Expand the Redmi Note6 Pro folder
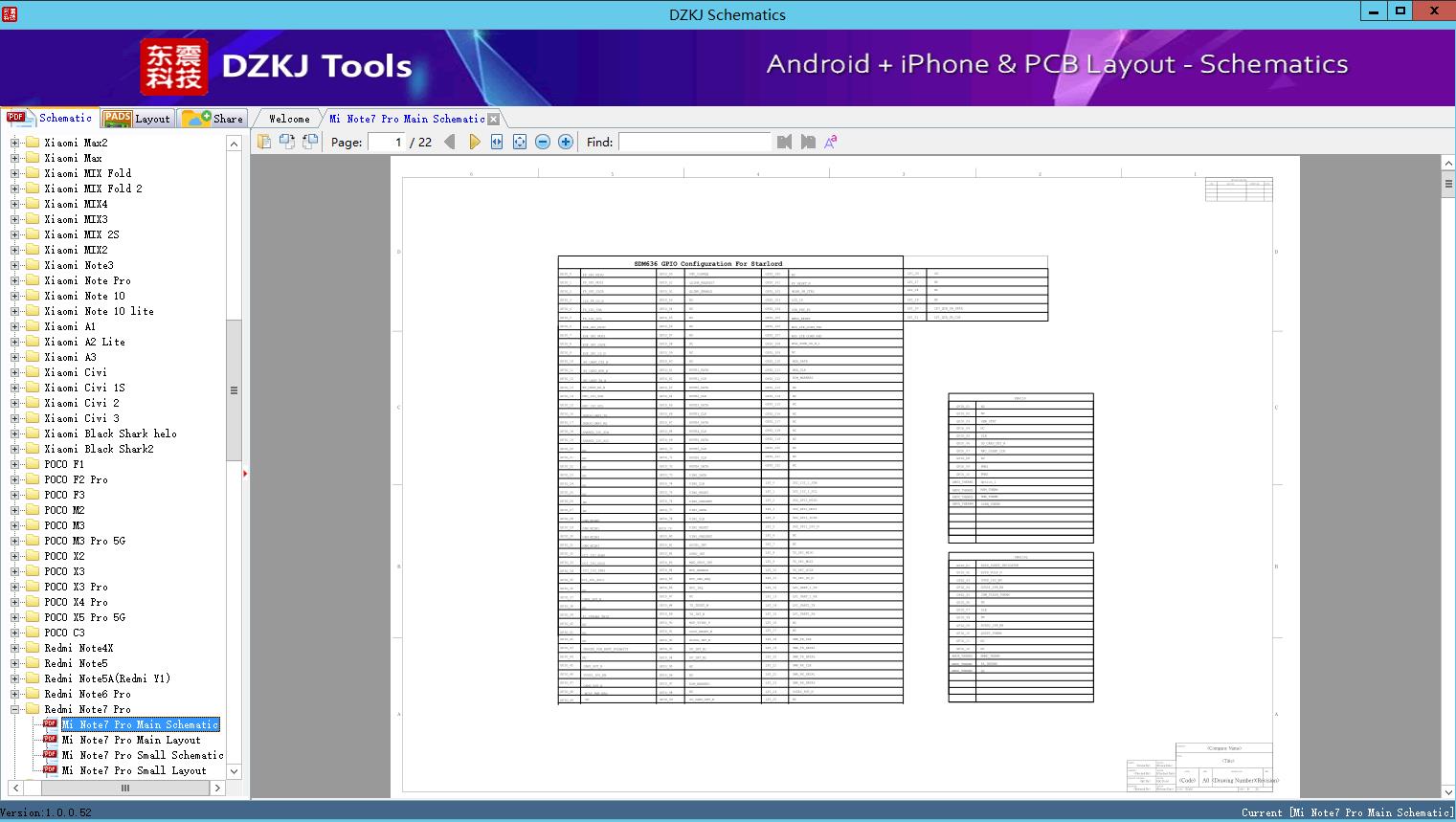The height and width of the screenshot is (822, 1456). point(14,694)
